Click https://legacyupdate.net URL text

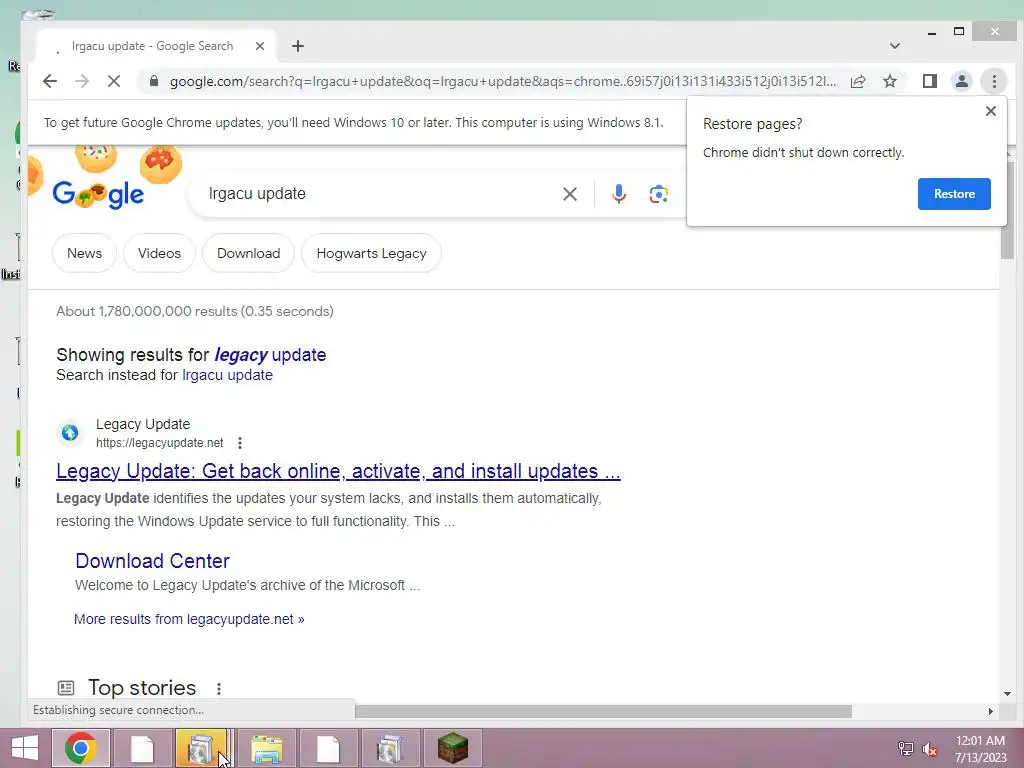click(x=159, y=443)
